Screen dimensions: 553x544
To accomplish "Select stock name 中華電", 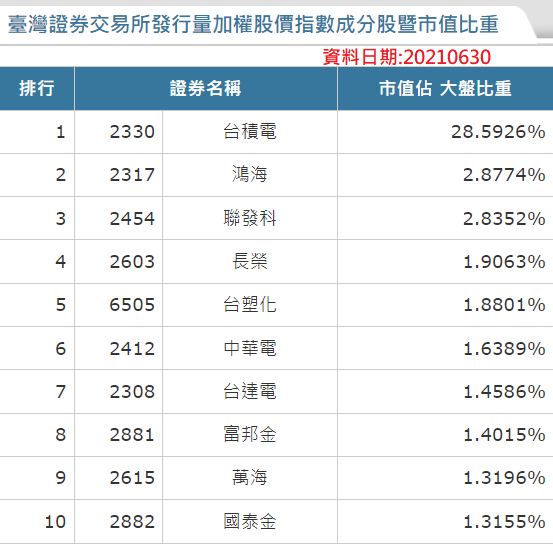I will [x=250, y=348].
